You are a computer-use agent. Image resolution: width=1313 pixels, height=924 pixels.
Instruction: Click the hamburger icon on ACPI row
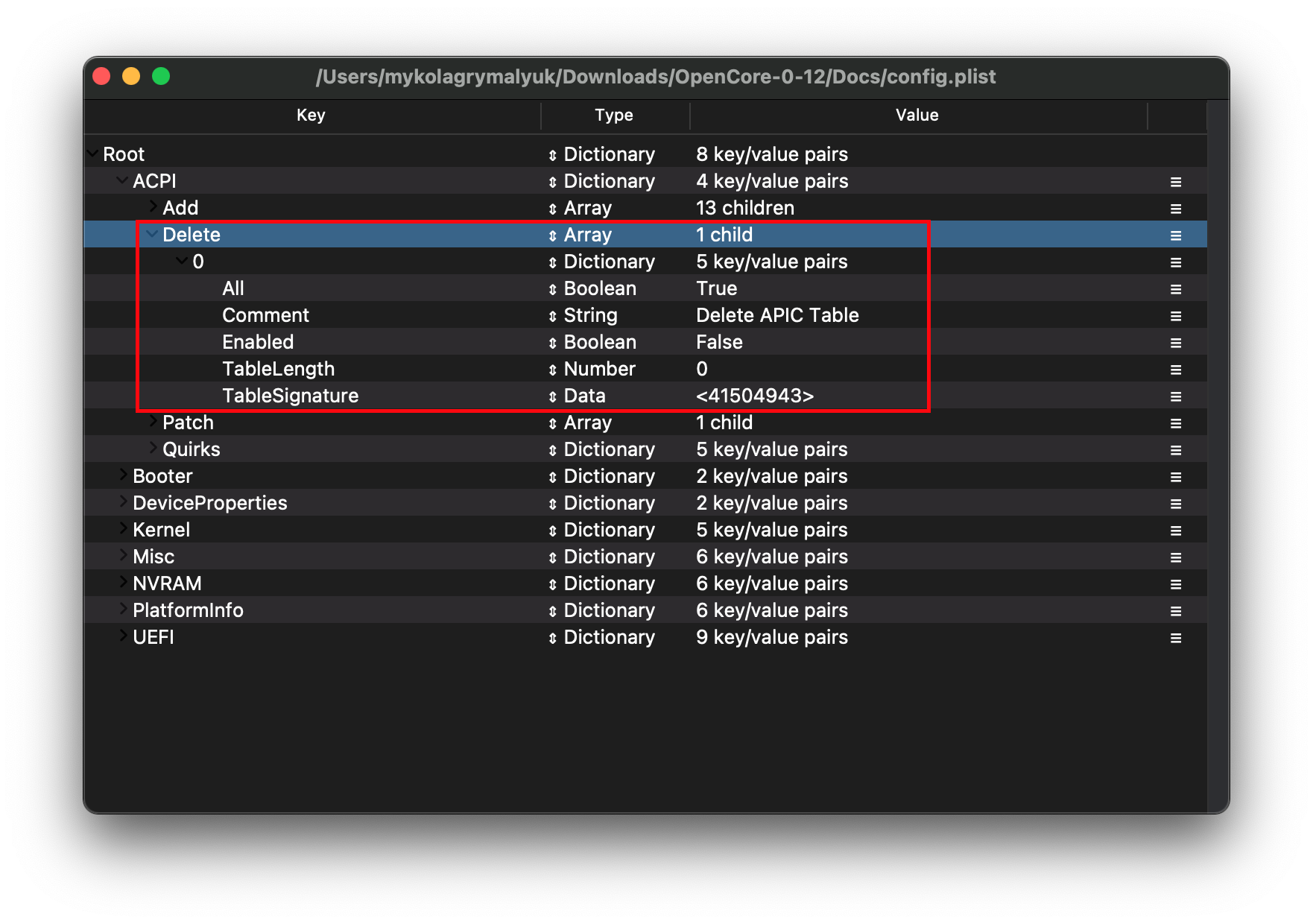[x=1175, y=182]
